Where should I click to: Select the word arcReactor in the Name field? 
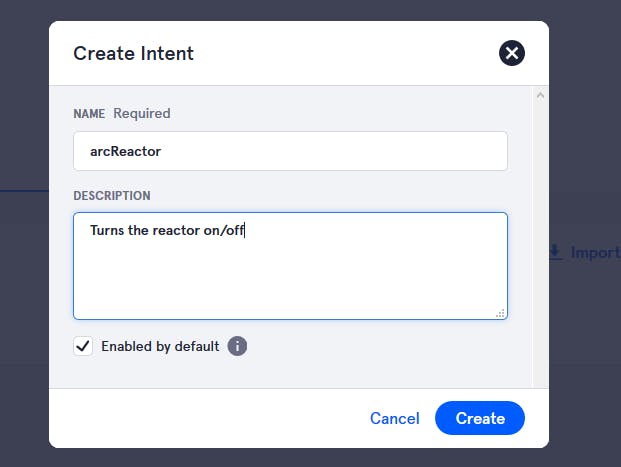[125, 151]
